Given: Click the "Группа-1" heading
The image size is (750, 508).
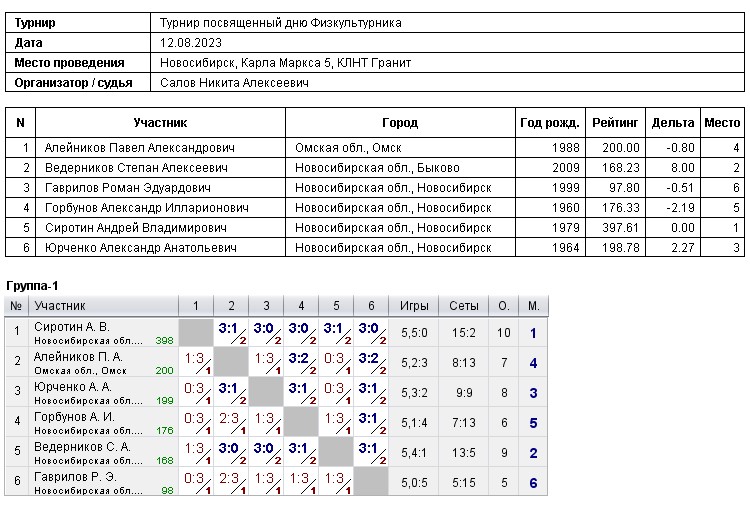Looking at the screenshot, I should click(32, 286).
